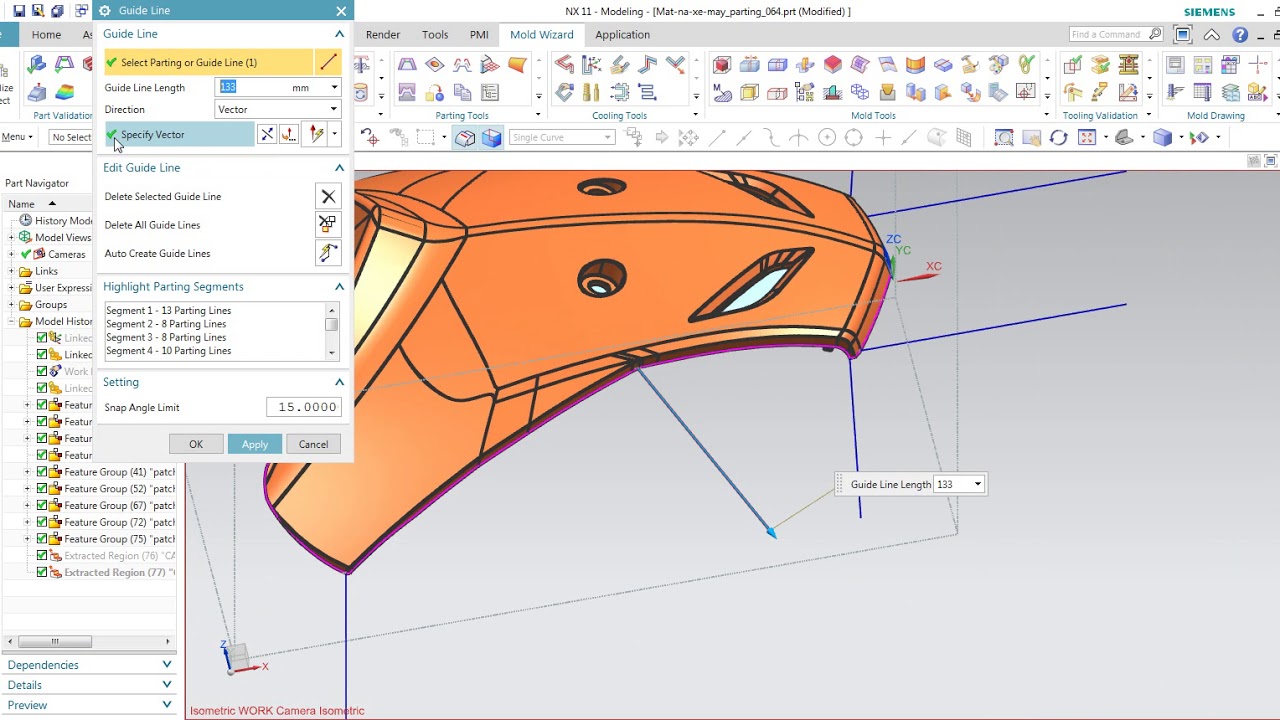Image resolution: width=1280 pixels, height=720 pixels.
Task: Click the Select Parting or Guide Line curve icon
Action: coord(328,62)
